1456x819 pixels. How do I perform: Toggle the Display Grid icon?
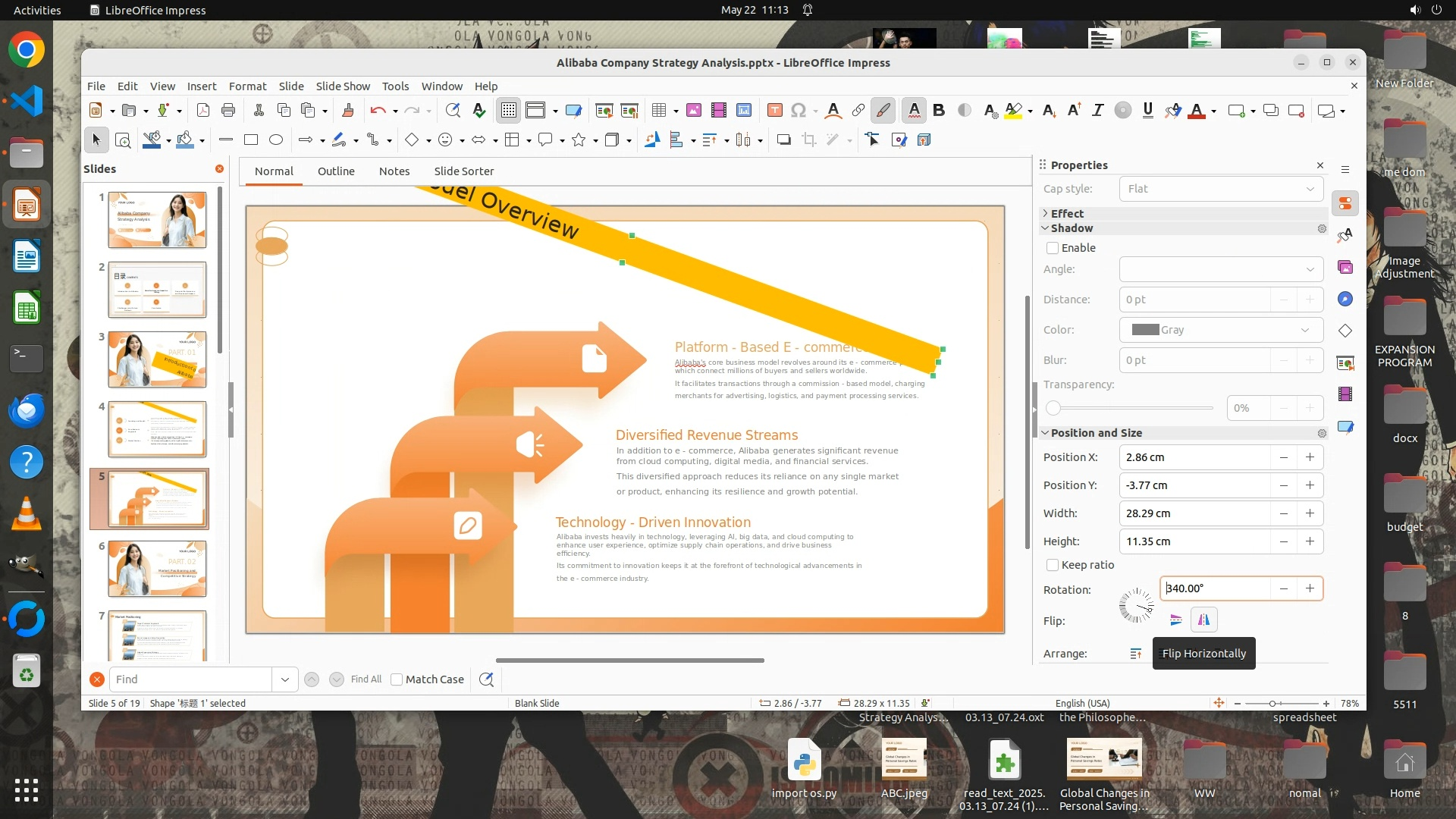508,111
